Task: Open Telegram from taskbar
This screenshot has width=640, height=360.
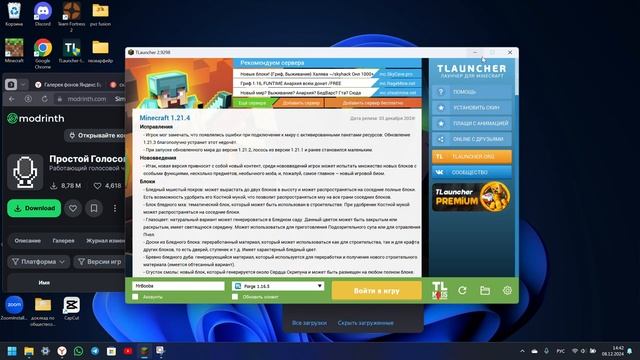Action: (95, 351)
